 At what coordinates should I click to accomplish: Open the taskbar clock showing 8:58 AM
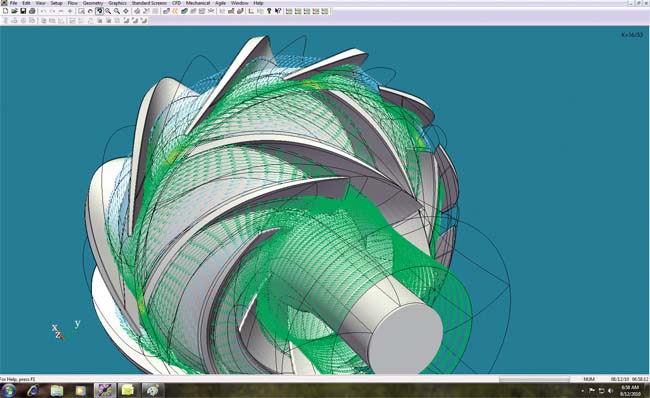coord(630,391)
